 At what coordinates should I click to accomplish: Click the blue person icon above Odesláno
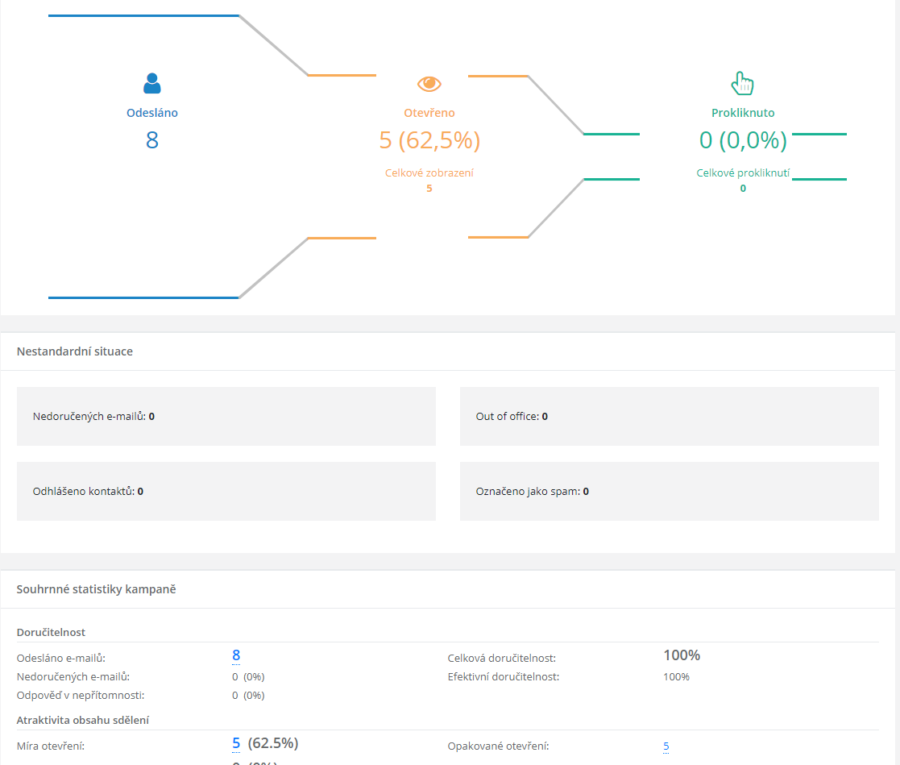(x=152, y=83)
